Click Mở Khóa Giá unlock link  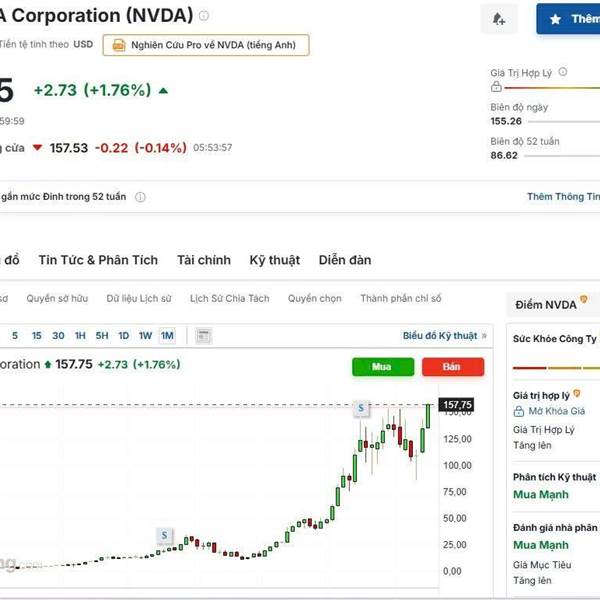pos(557,411)
